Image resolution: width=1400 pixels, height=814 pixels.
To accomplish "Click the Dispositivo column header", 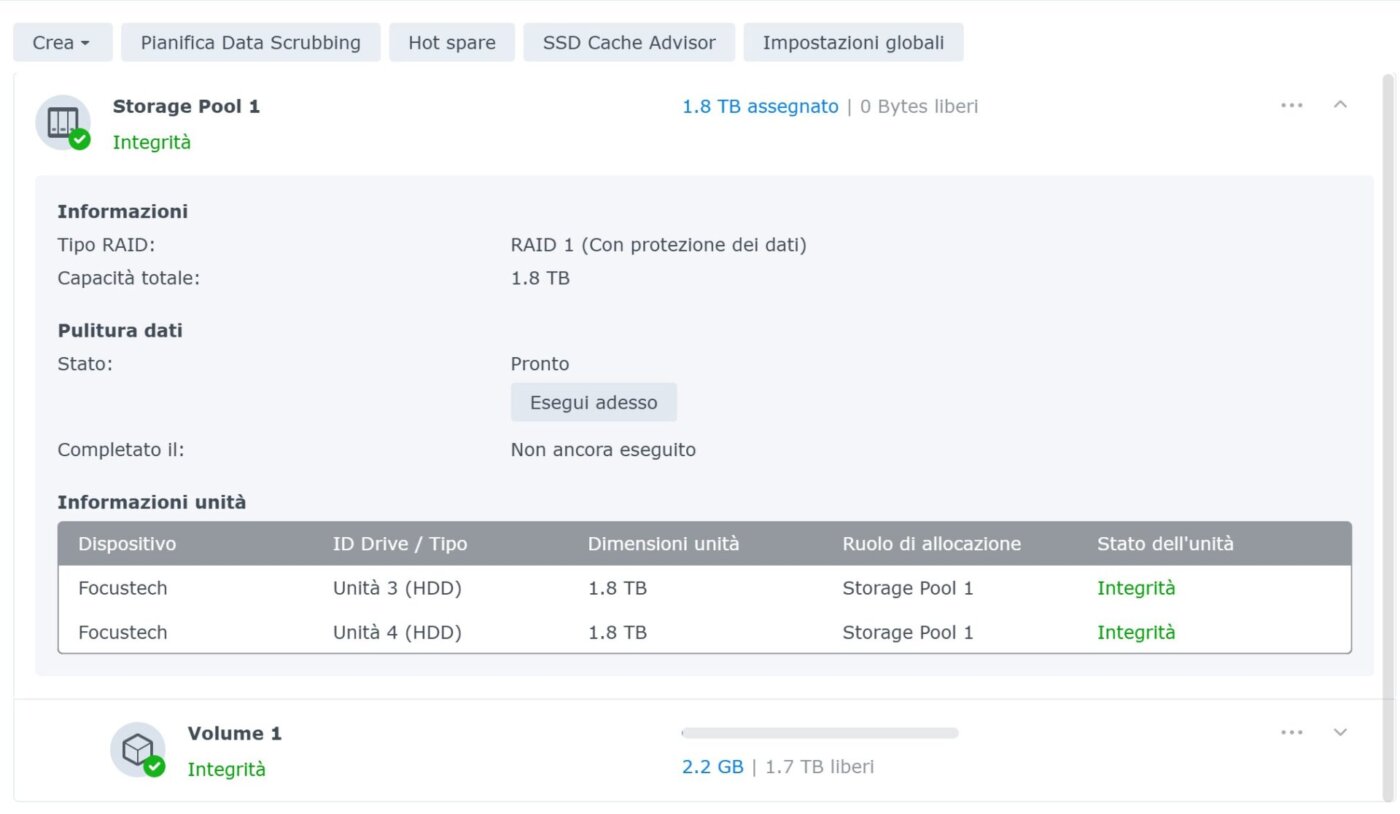I will [x=127, y=544].
